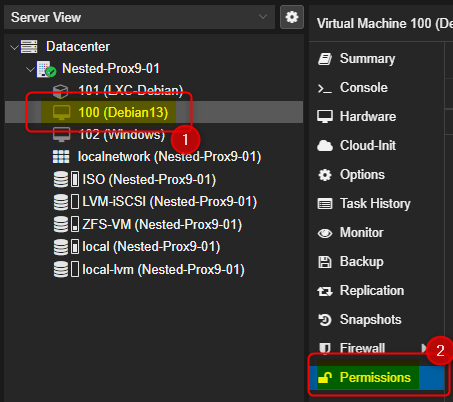Open the Server View dropdown

point(139,17)
